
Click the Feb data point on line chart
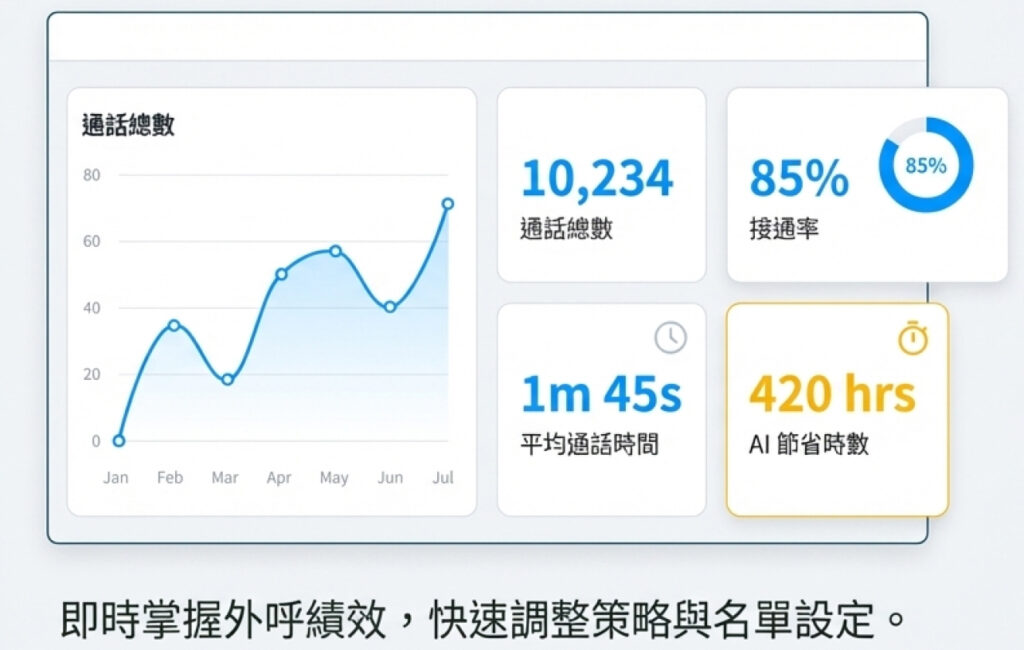pyautogui.click(x=174, y=325)
